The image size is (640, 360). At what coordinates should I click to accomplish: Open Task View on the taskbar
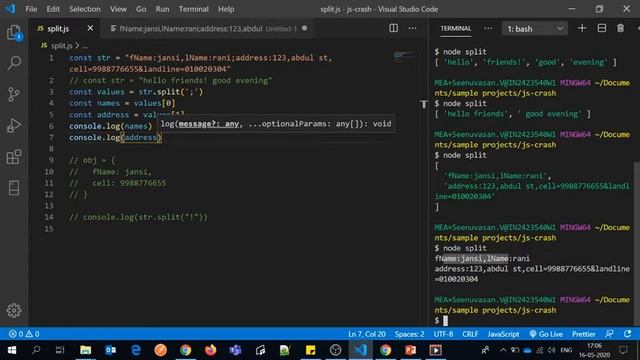tap(60, 350)
